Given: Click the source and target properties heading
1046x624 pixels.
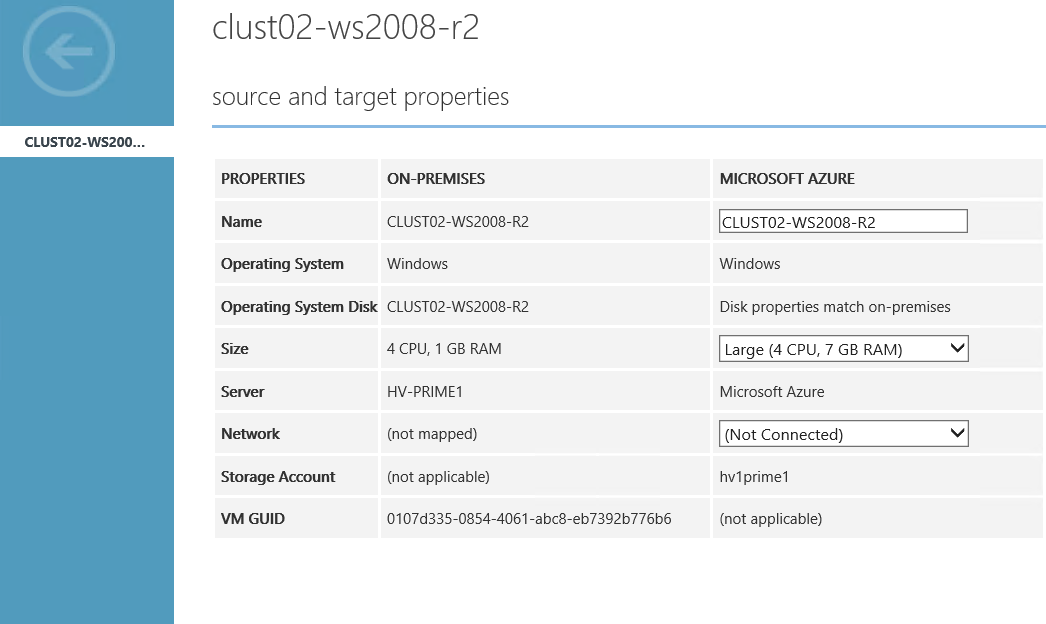Looking at the screenshot, I should (360, 97).
